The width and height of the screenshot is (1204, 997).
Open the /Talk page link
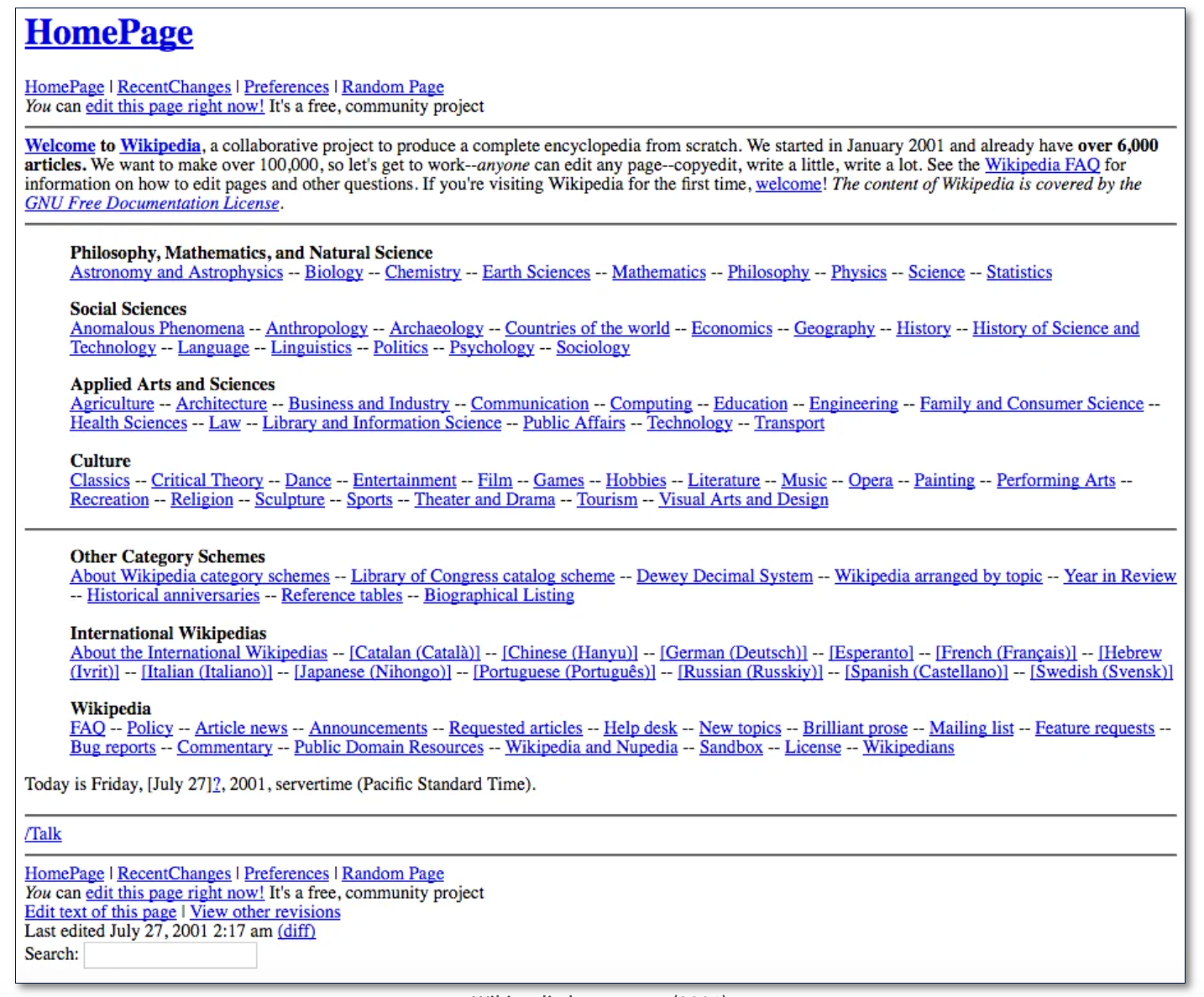tap(43, 834)
